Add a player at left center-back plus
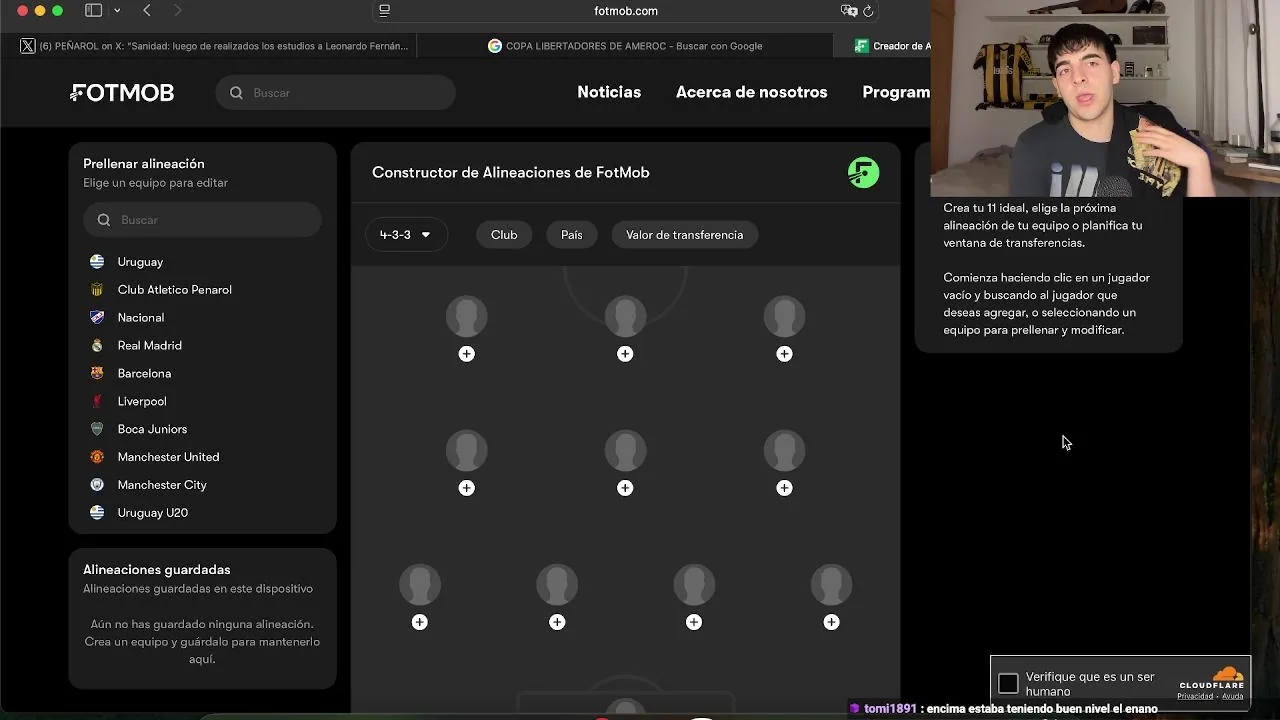1280x720 pixels. 557,622
